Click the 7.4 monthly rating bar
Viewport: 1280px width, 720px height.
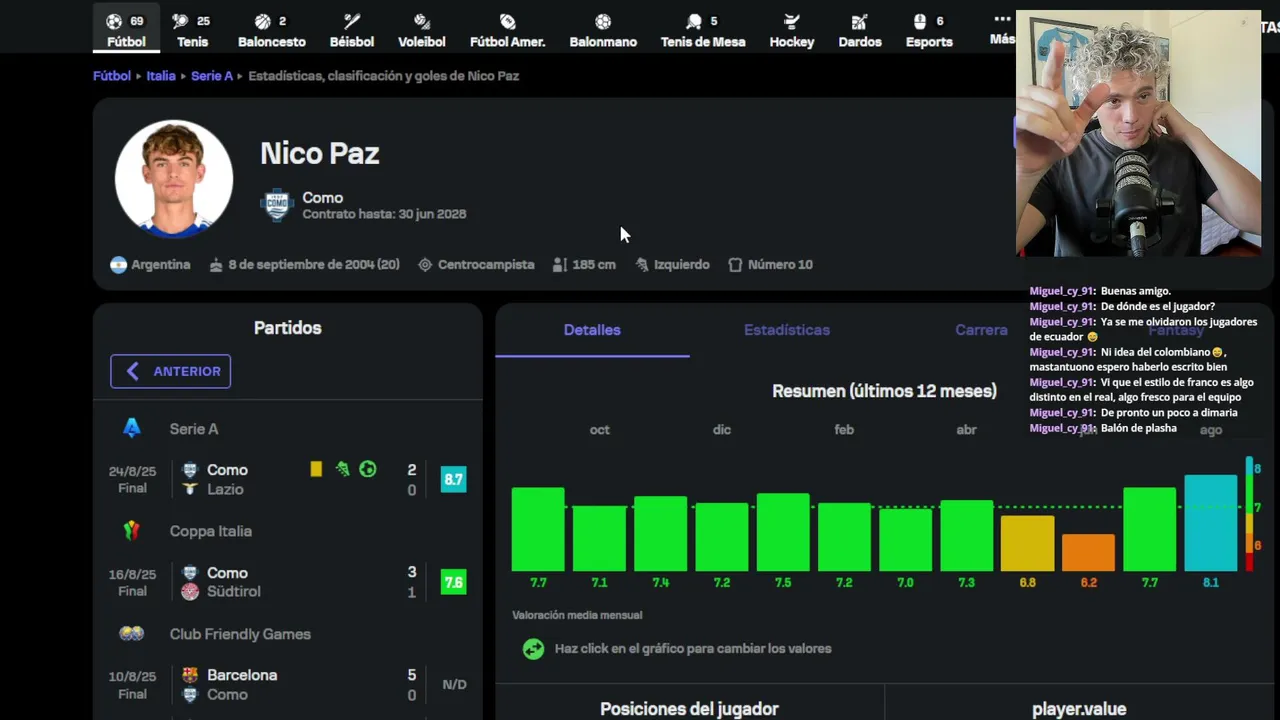point(660,534)
